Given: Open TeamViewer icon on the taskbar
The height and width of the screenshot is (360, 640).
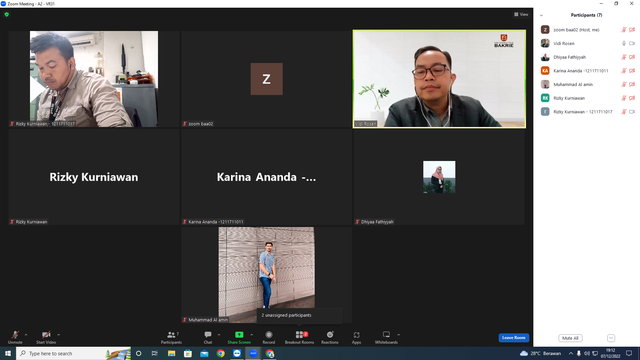Looking at the screenshot, I should [237, 353].
